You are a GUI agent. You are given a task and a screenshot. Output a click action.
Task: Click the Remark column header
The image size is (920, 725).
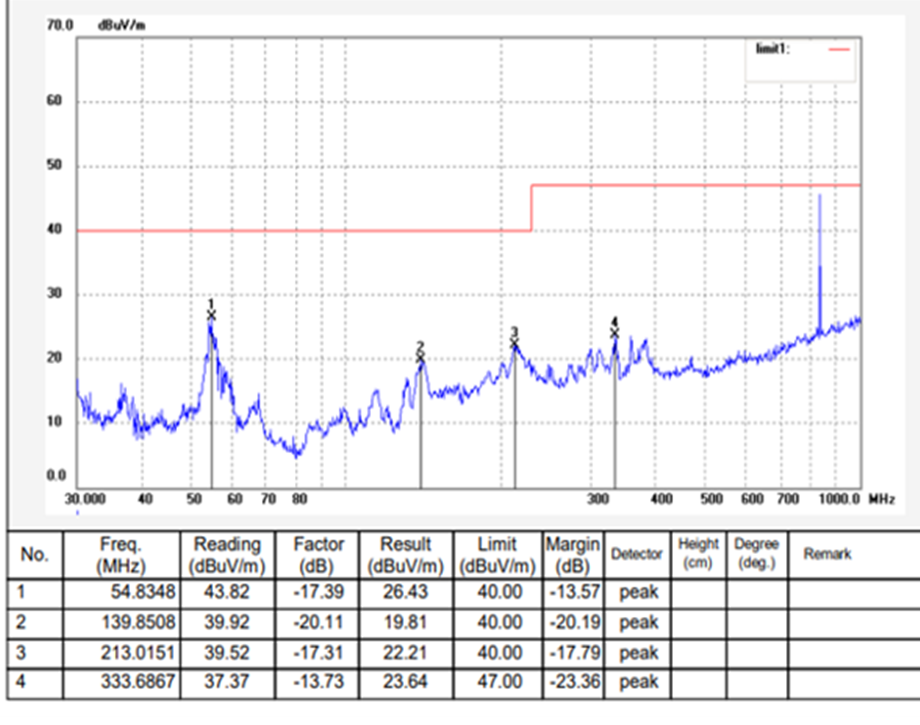827,554
